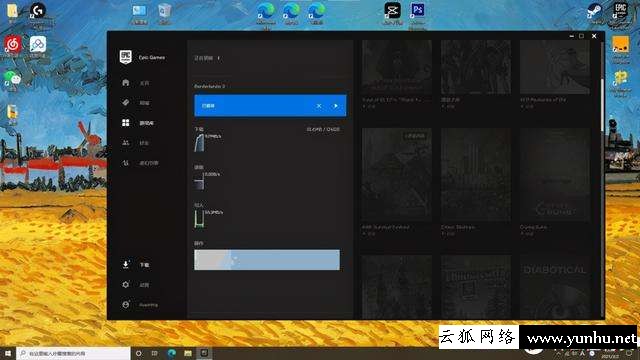Click the taskbar search box
The image size is (640, 360).
click(73, 353)
